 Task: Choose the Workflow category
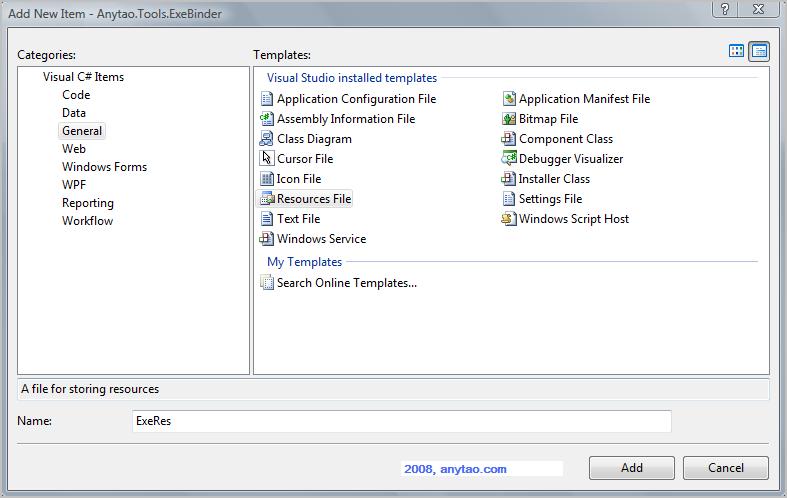click(87, 221)
